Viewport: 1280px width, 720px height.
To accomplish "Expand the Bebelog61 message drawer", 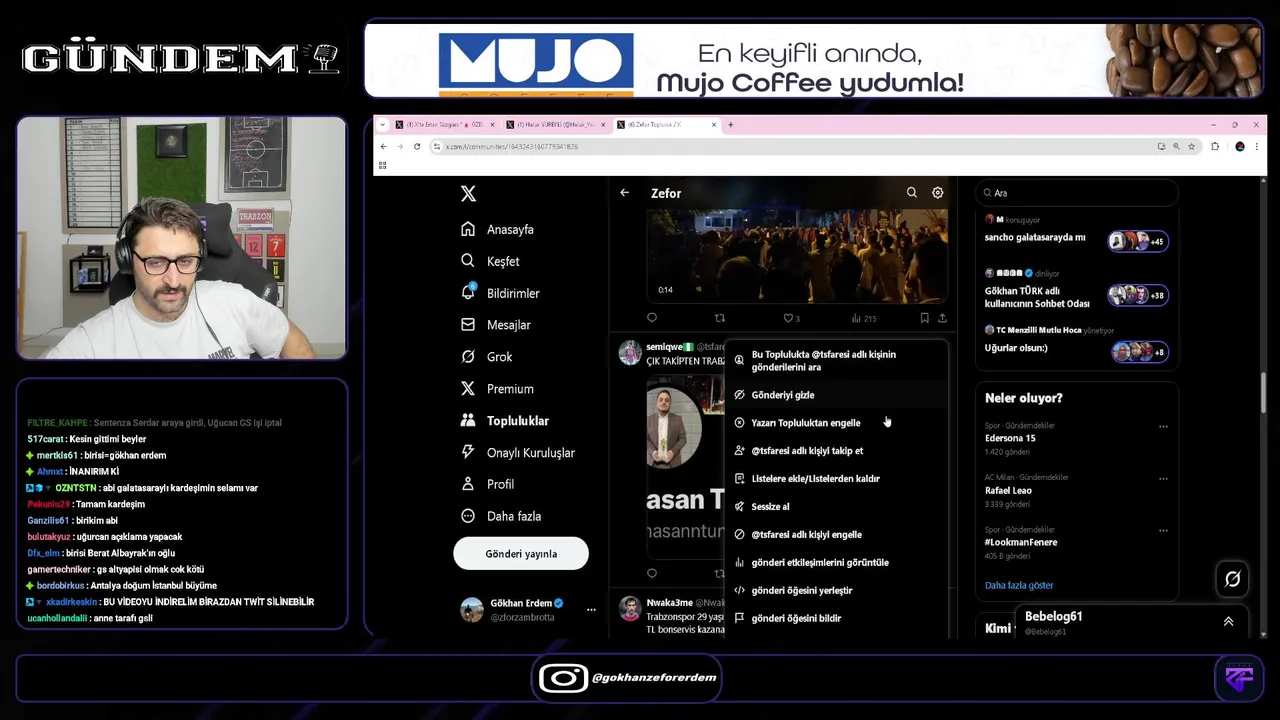I will (1228, 621).
